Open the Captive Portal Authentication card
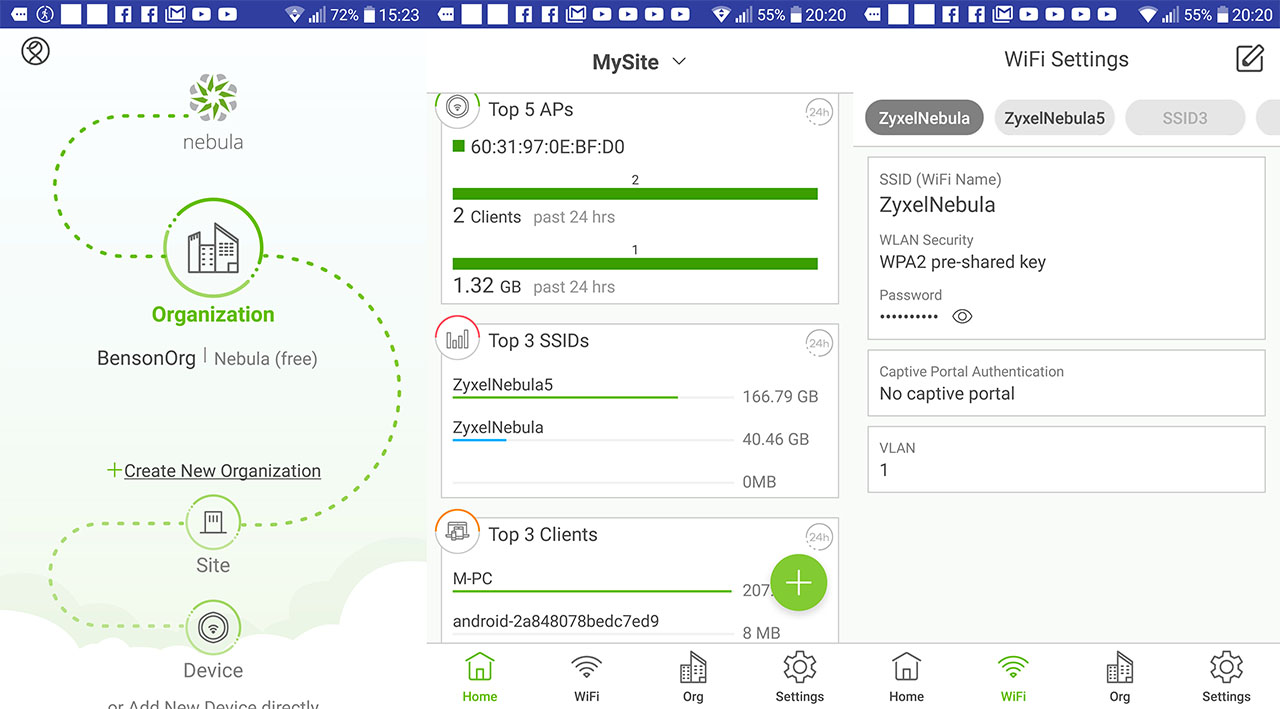Image resolution: width=1280 pixels, height=709 pixels. 1066,383
